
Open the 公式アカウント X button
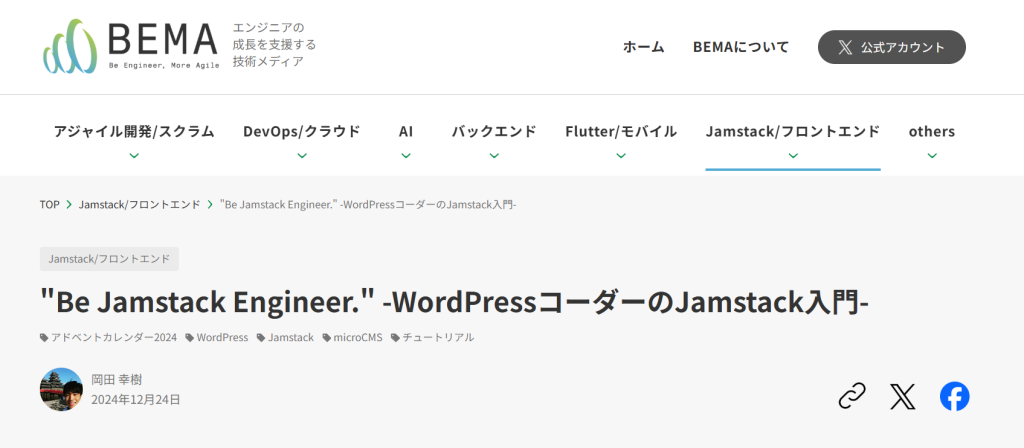point(891,47)
